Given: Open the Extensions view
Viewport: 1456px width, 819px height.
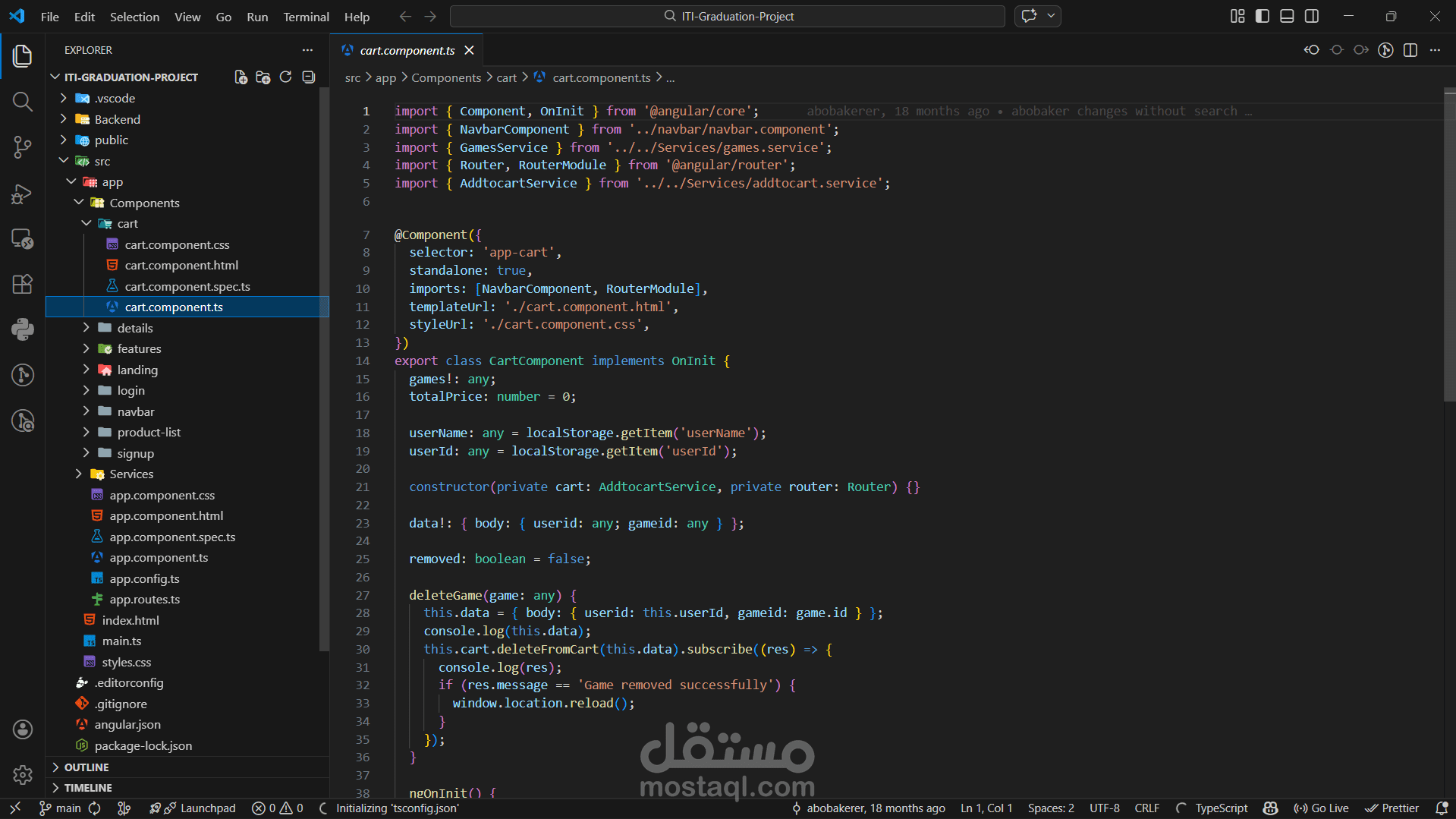Looking at the screenshot, I should 22,284.
